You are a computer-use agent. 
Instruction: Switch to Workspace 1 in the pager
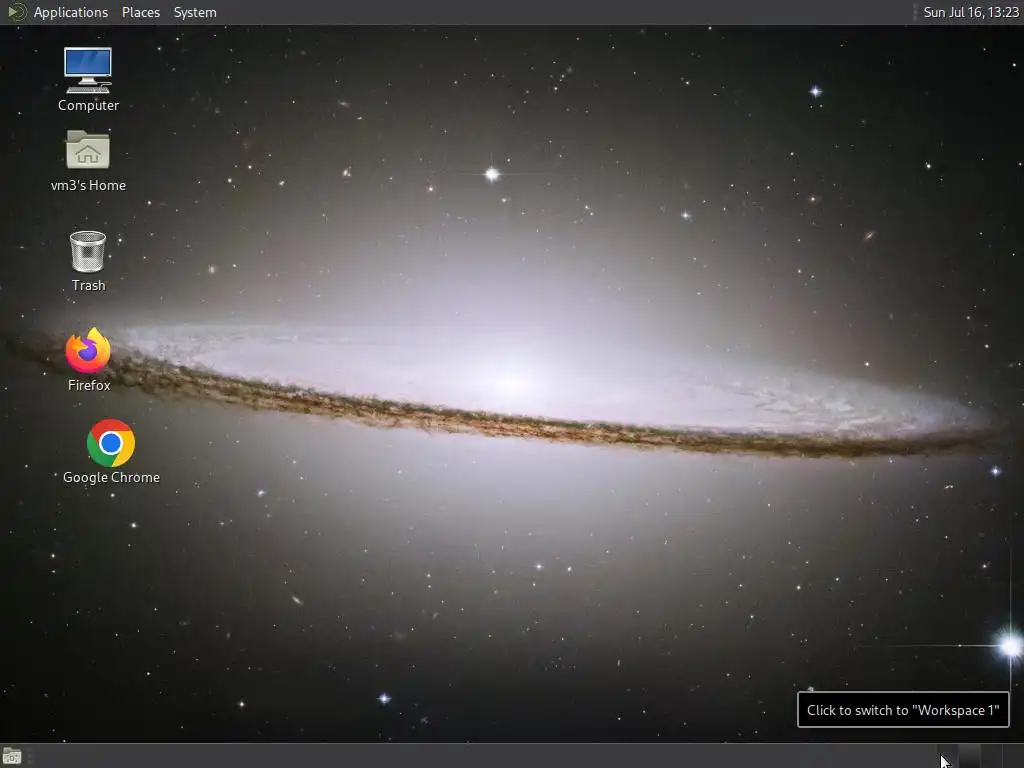pos(947,756)
